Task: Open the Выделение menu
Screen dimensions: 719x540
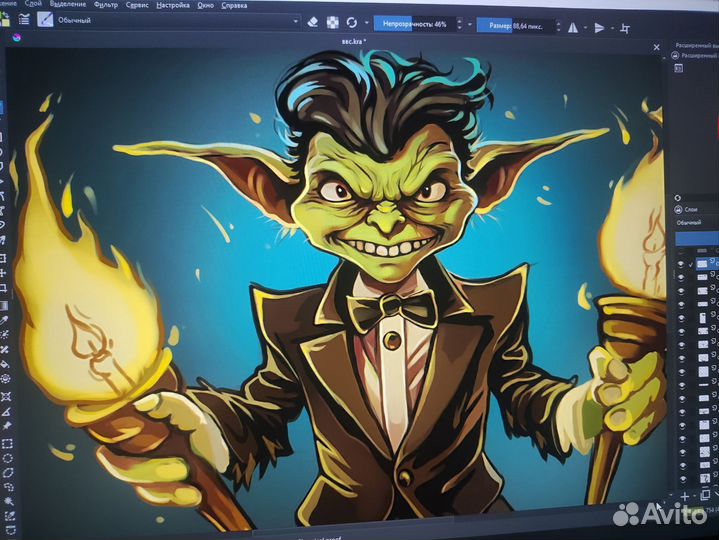Action: [67, 4]
